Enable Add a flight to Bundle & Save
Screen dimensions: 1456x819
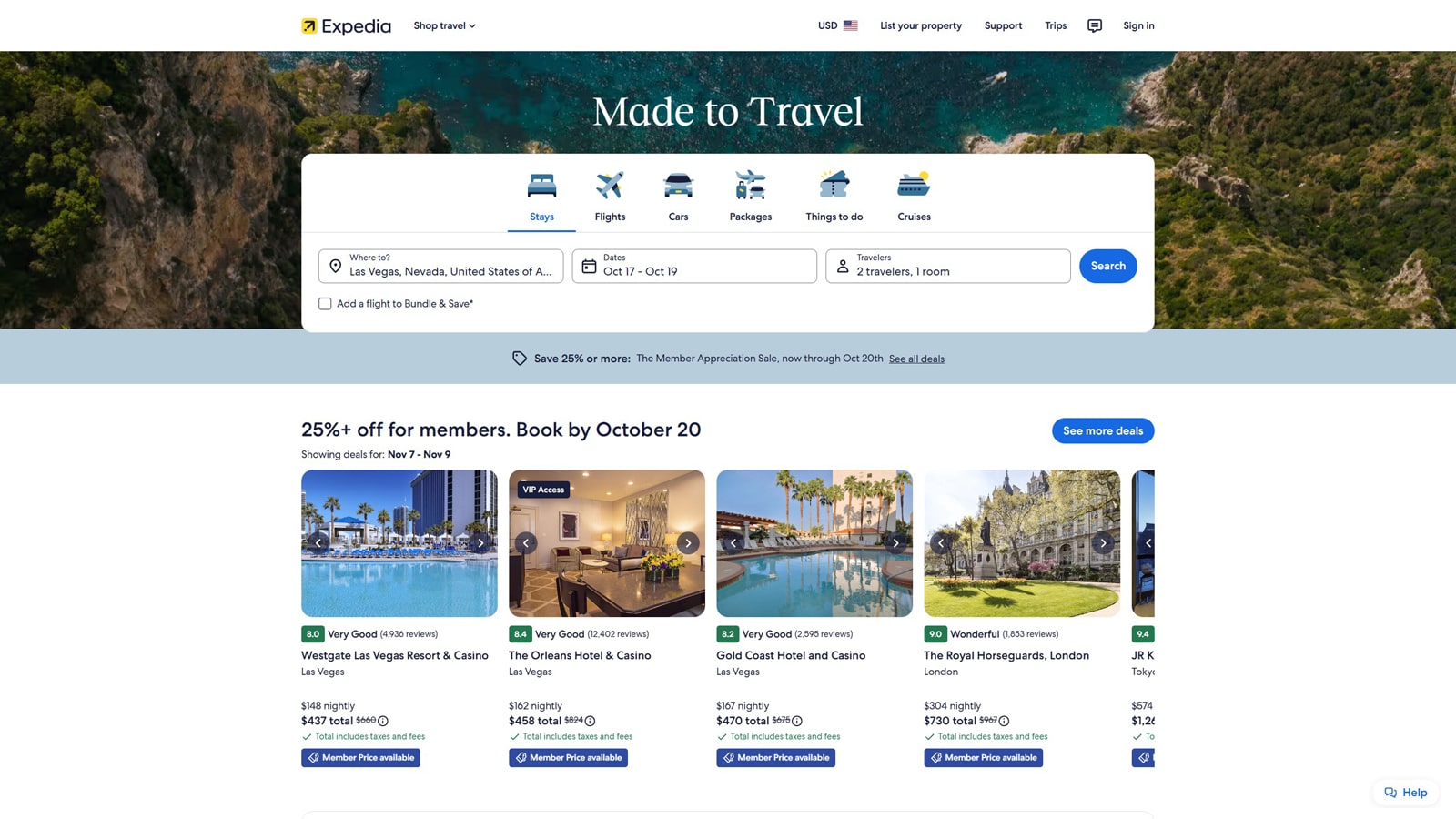[325, 304]
